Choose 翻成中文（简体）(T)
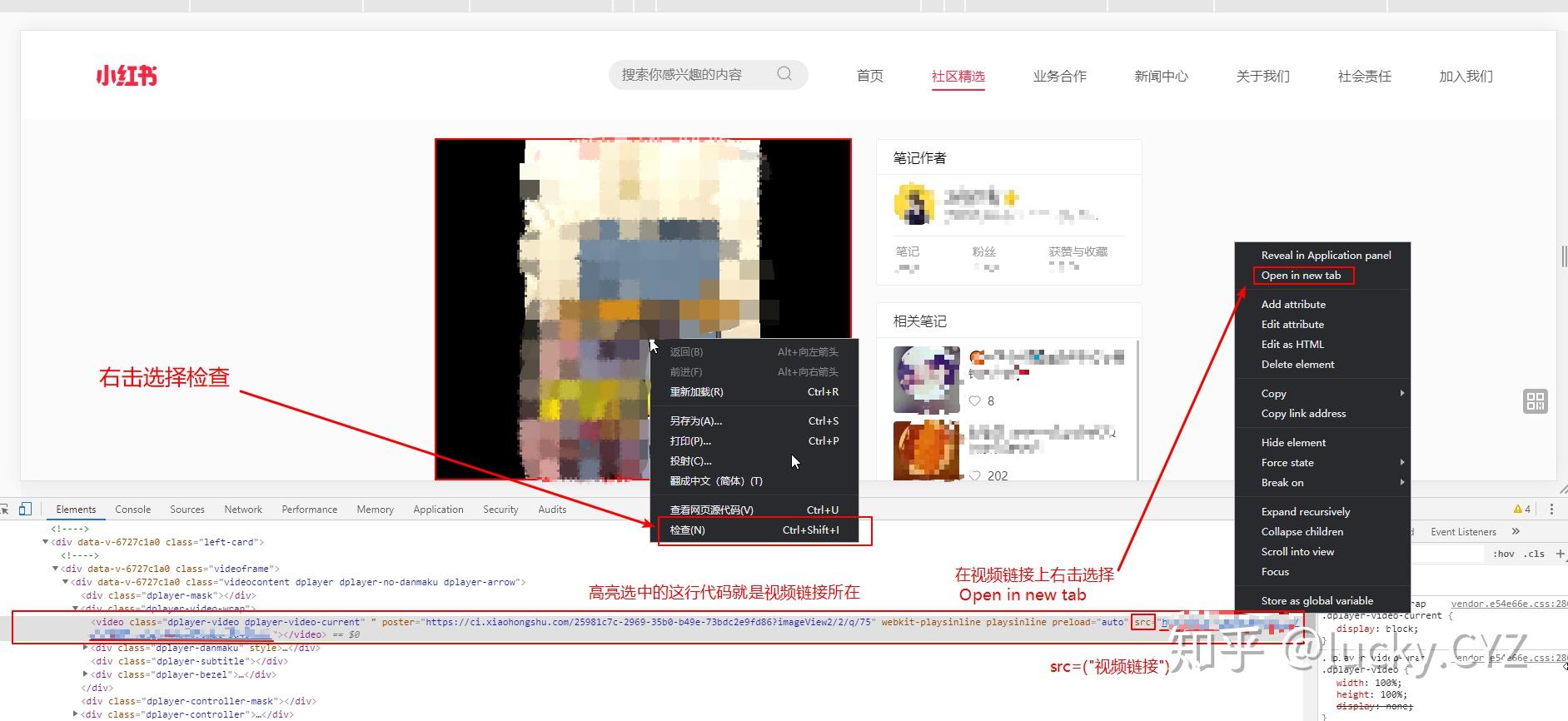This screenshot has width=1568, height=721. (754, 481)
